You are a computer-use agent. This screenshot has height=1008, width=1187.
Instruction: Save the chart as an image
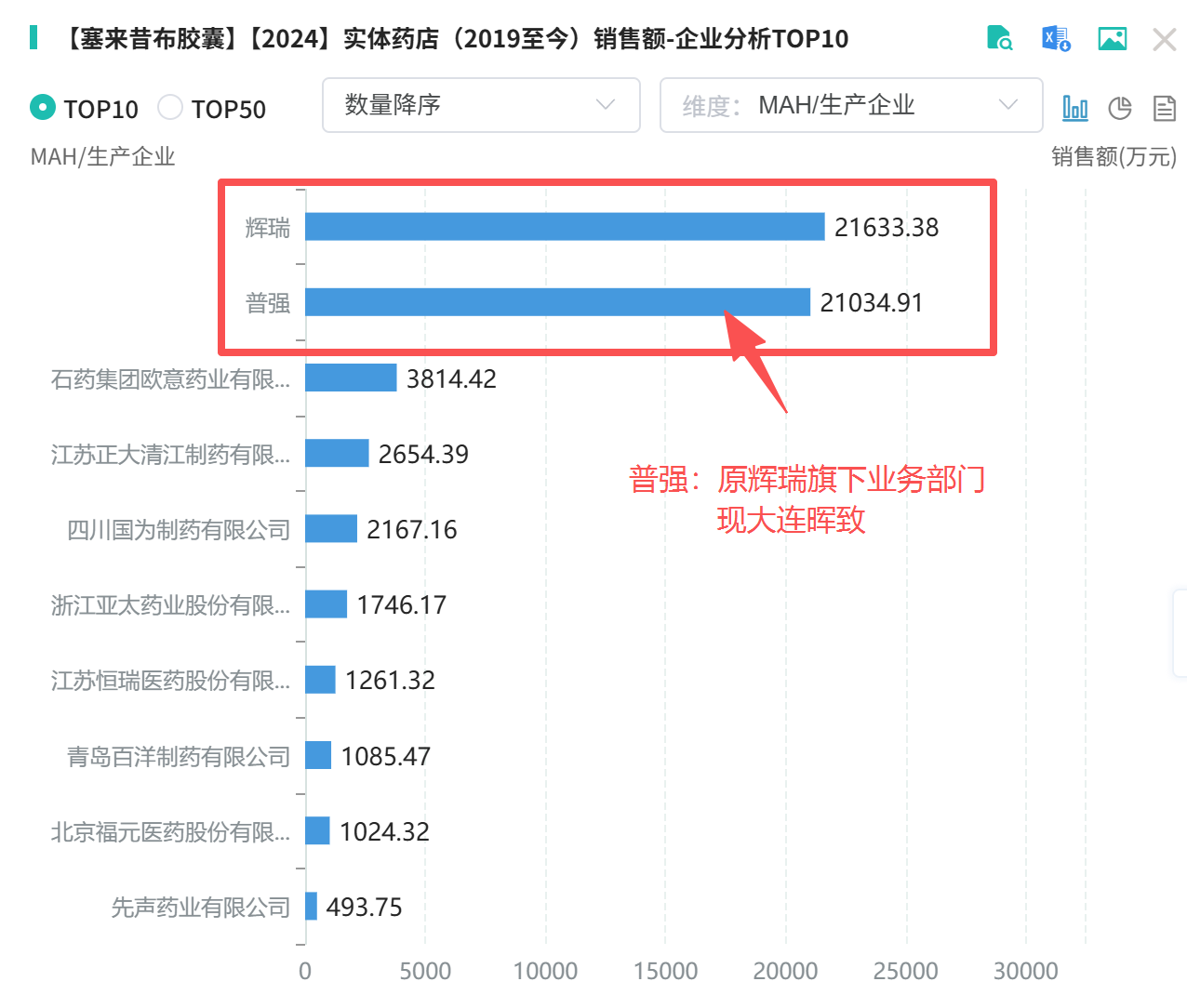pos(1113,38)
